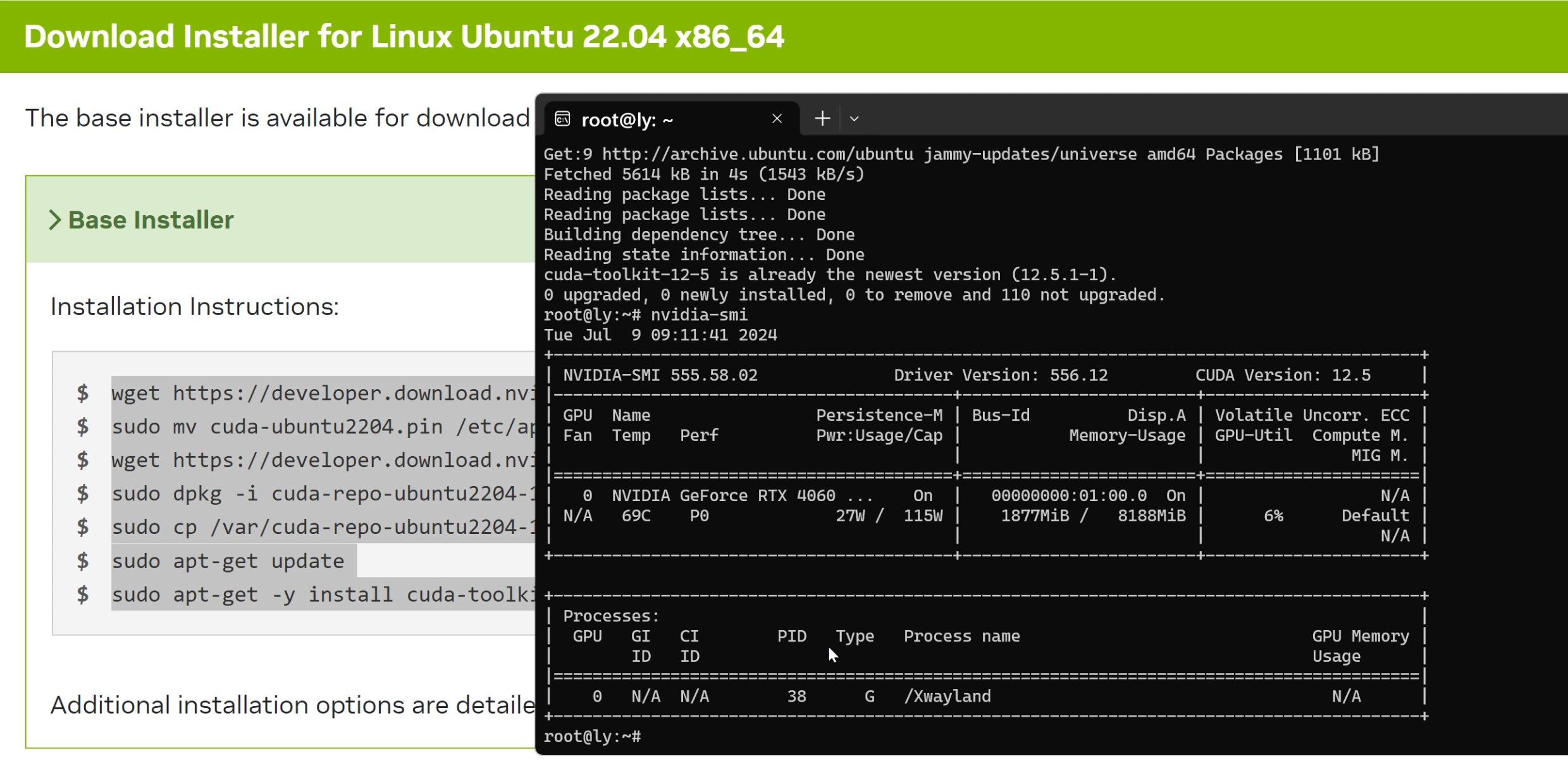Click the 'Building dependency tree... Done' line
This screenshot has height=770, width=1568.
tap(699, 234)
